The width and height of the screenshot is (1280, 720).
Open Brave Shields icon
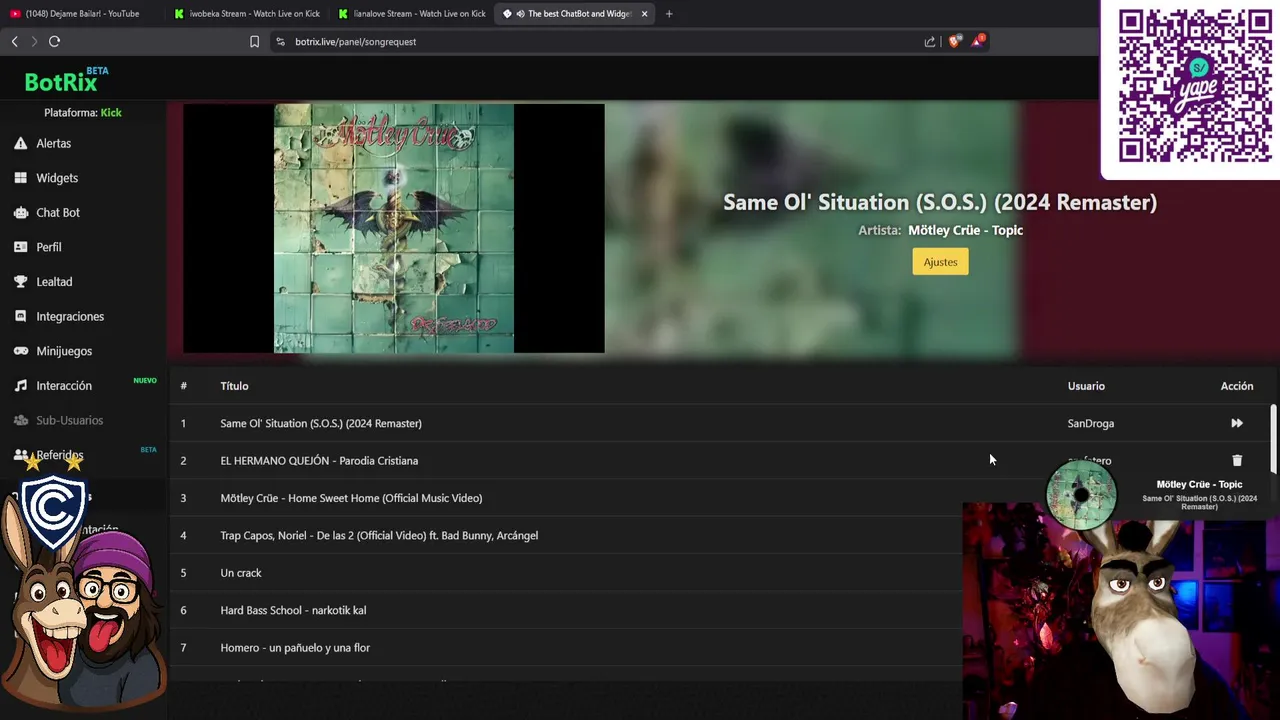[955, 41]
